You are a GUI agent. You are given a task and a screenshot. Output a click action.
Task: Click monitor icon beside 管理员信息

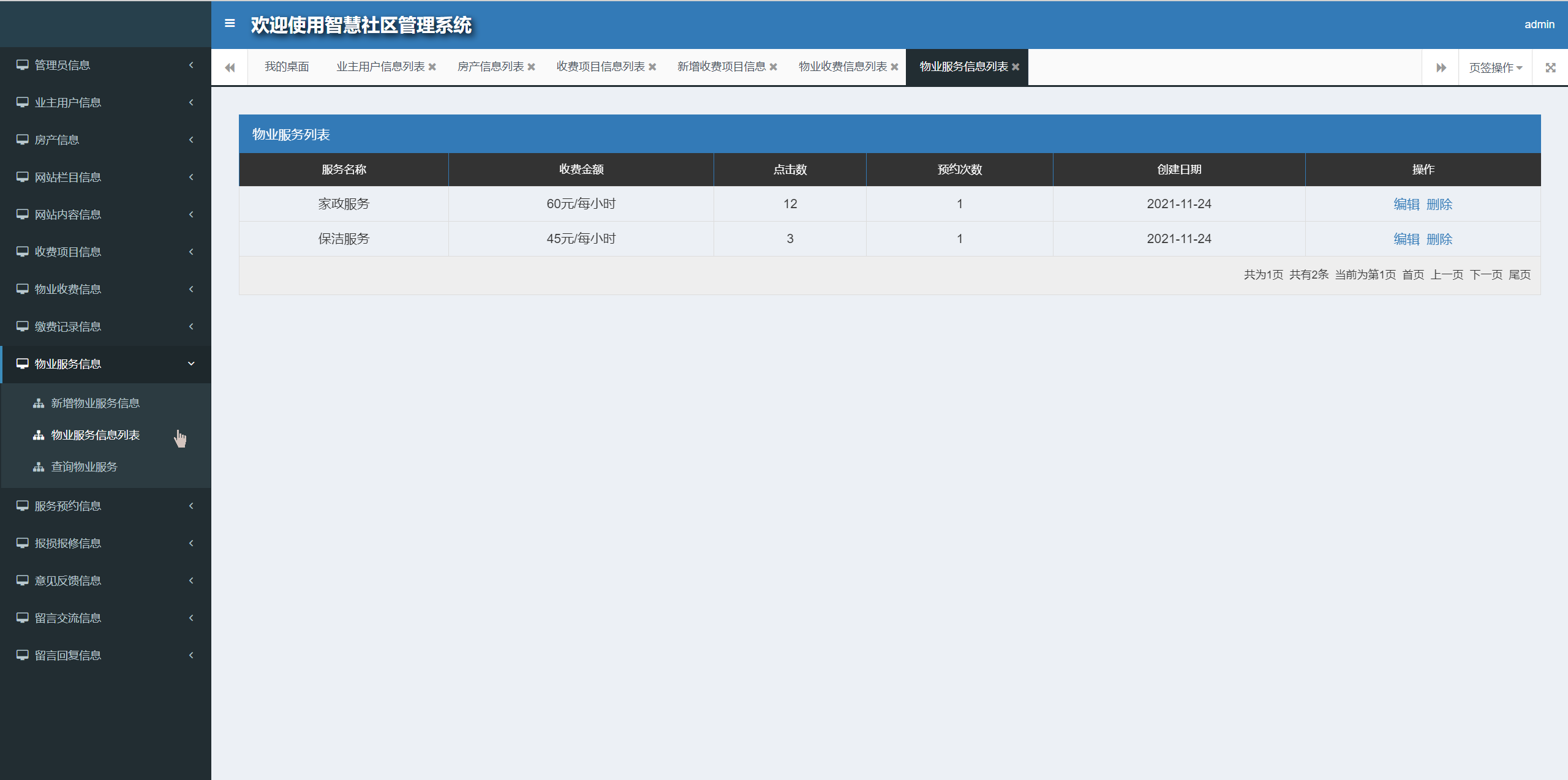(23, 65)
